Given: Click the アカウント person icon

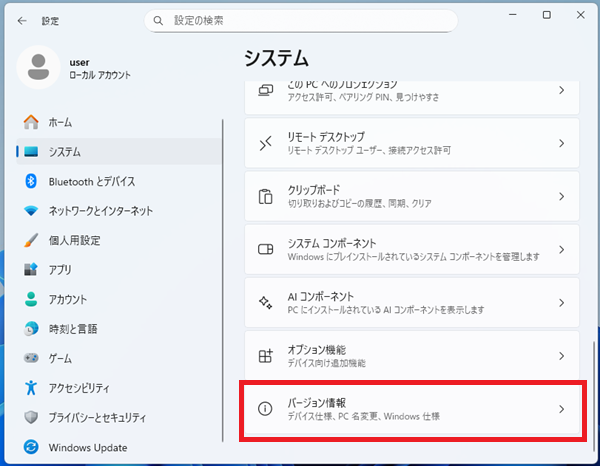Looking at the screenshot, I should [31, 299].
